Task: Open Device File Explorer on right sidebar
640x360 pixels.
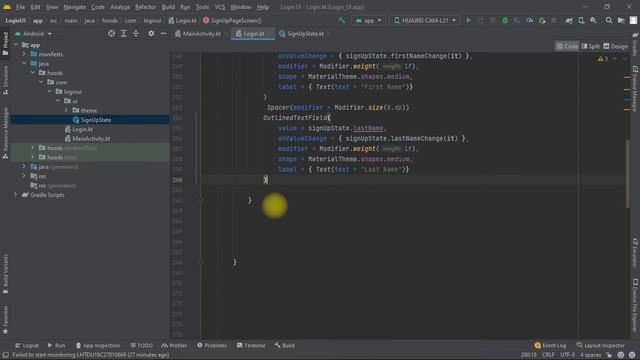Action: point(635,305)
